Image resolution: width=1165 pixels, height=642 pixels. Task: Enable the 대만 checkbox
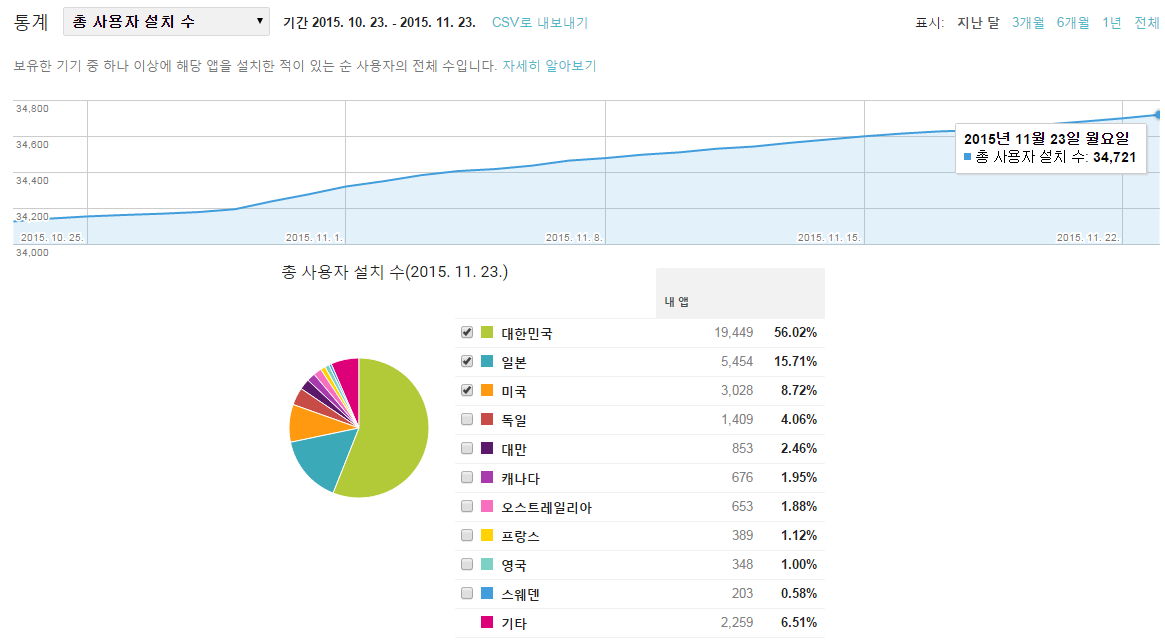465,448
